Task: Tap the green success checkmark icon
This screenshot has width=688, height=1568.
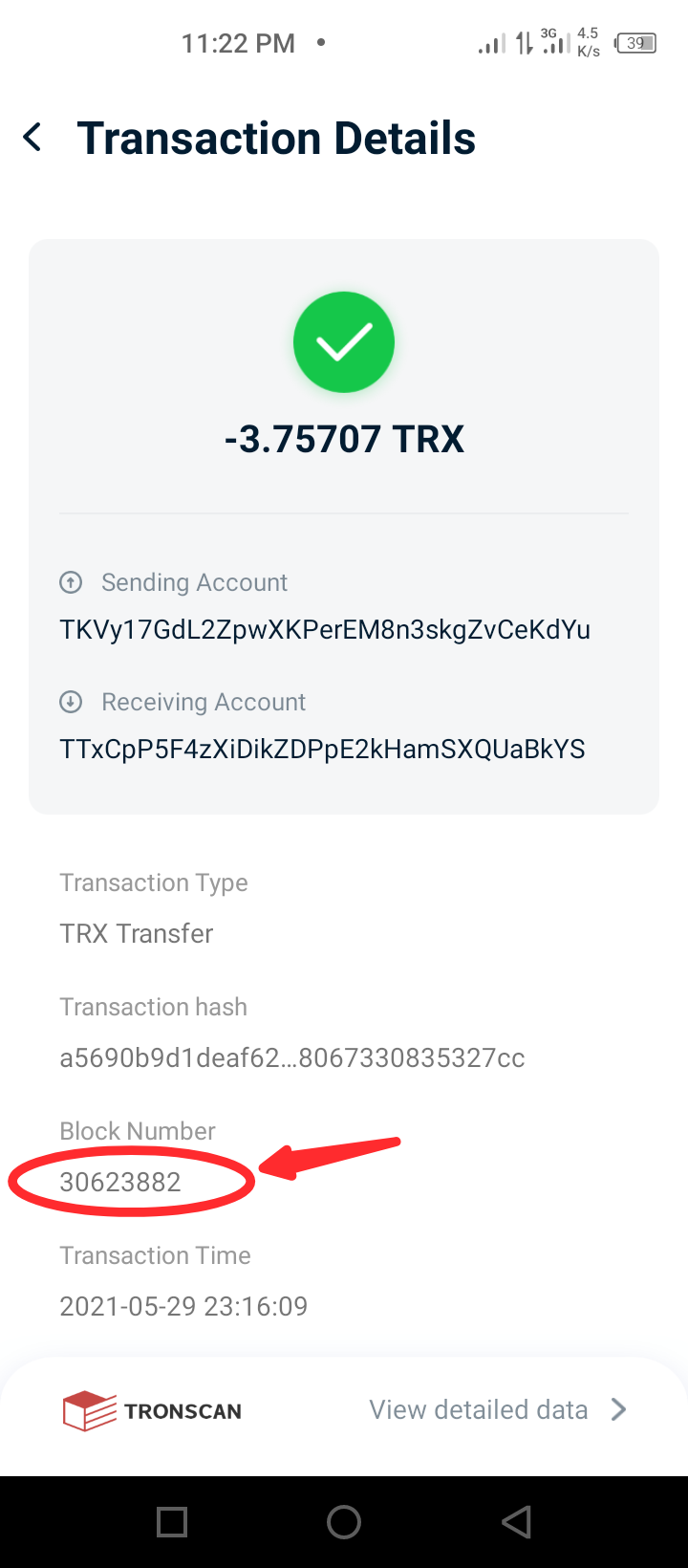Action: [x=344, y=342]
